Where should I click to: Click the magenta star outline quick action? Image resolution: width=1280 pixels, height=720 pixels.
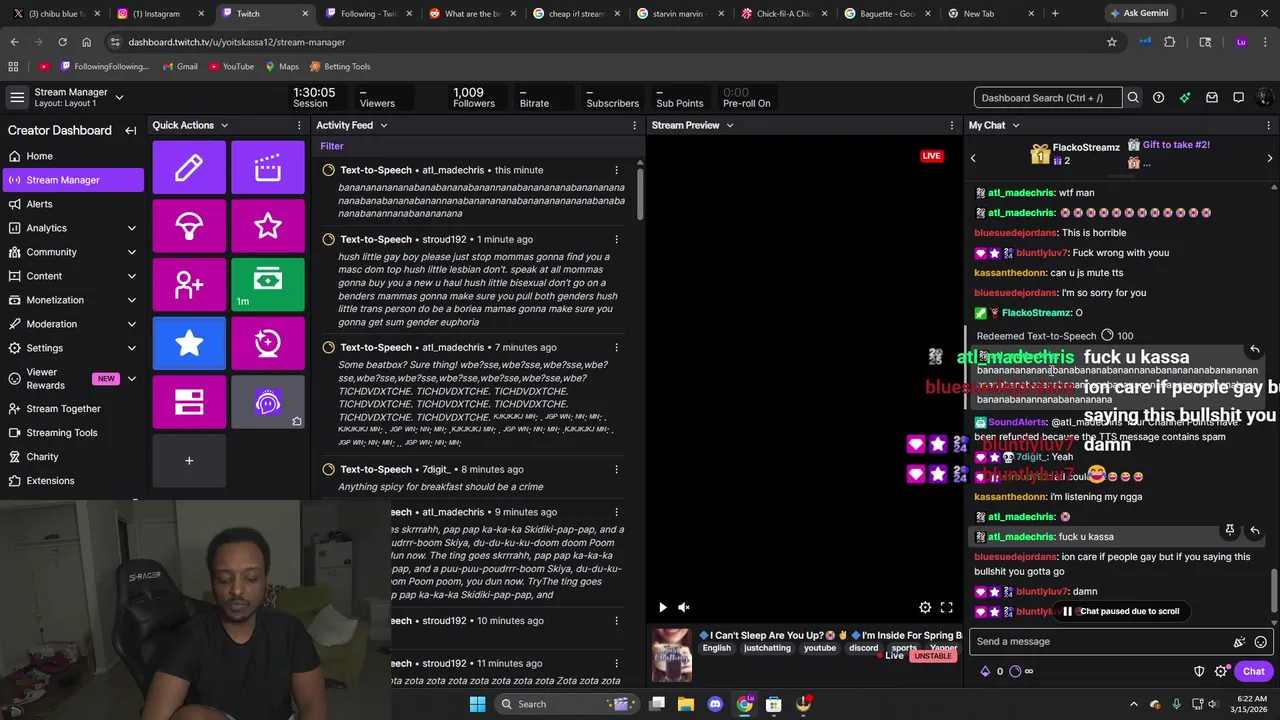click(x=267, y=226)
